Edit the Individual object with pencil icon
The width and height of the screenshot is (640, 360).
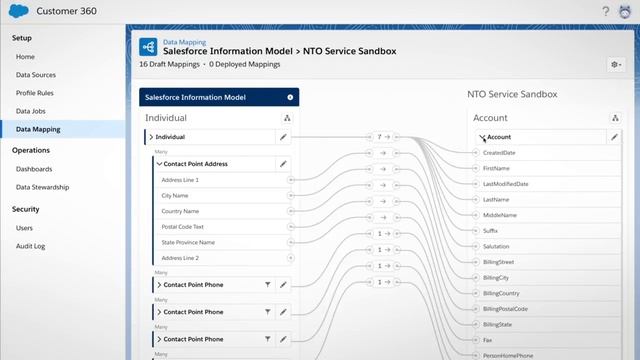(x=283, y=137)
